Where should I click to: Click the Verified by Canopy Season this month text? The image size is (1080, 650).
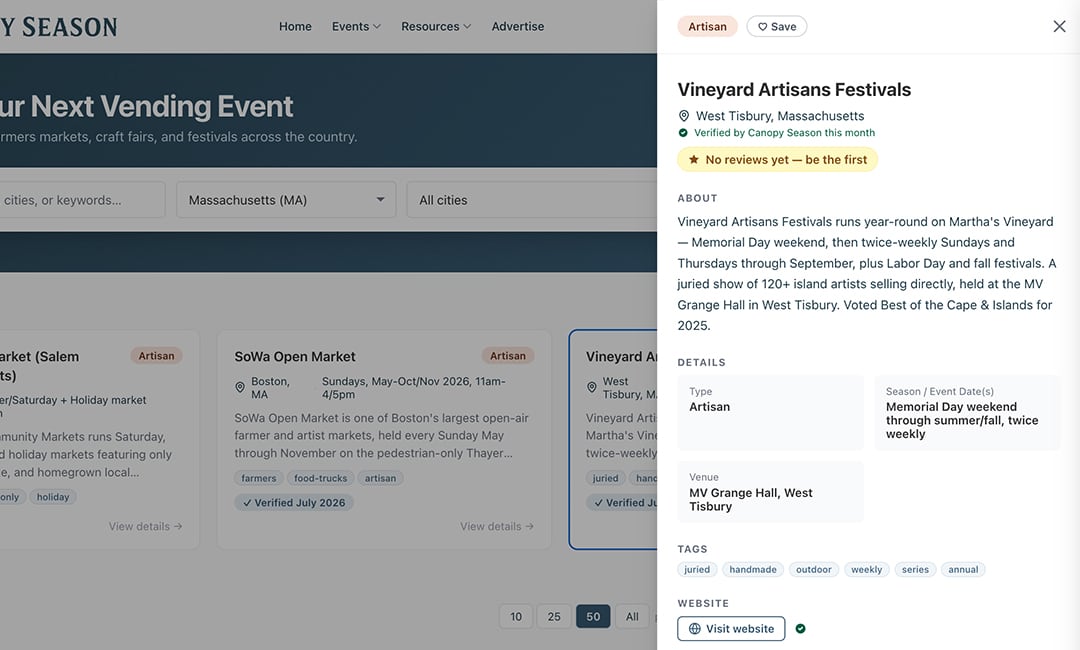click(784, 133)
